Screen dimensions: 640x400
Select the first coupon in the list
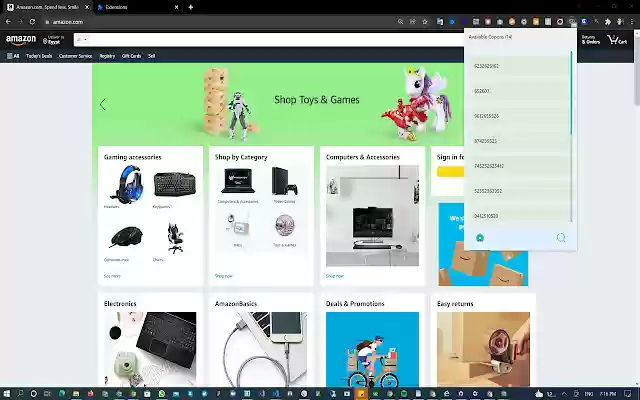pyautogui.click(x=520, y=66)
